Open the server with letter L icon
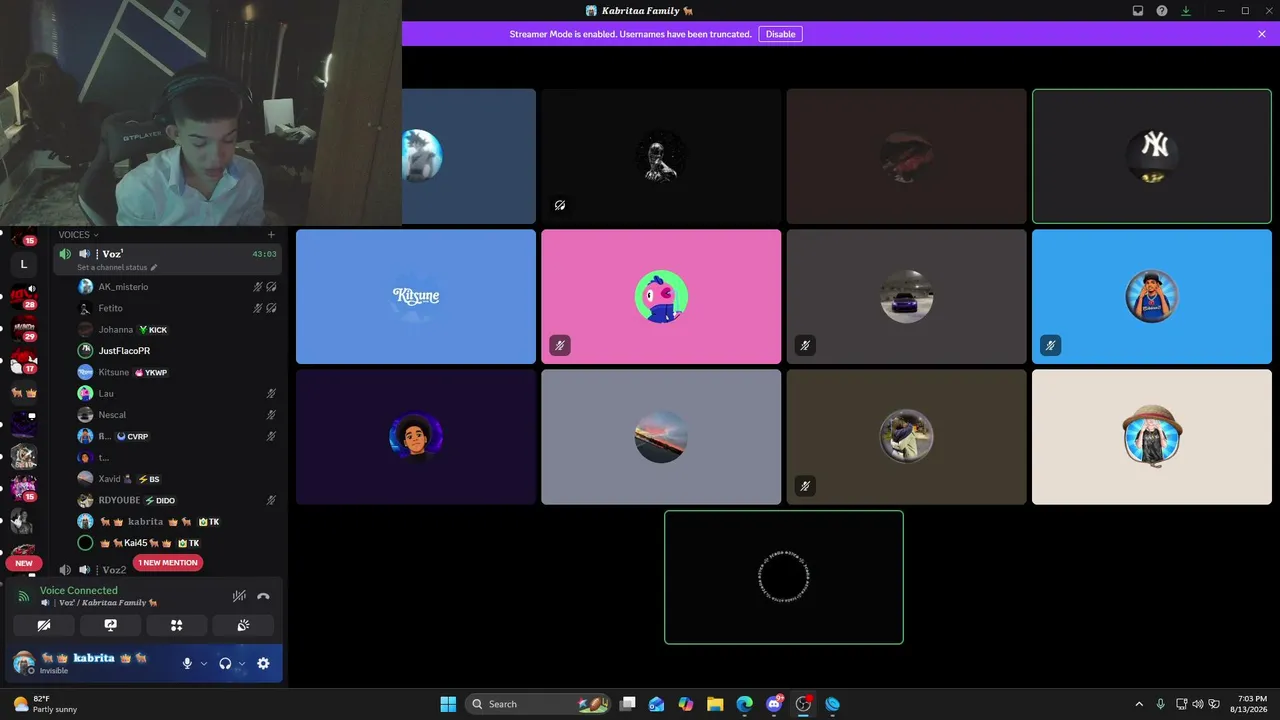This screenshot has width=1280, height=720. point(24,264)
